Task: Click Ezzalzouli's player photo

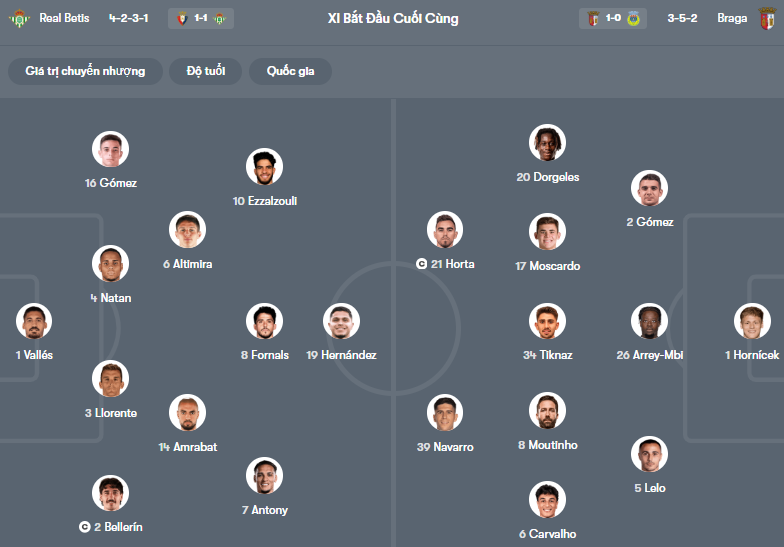Action: pyautogui.click(x=264, y=167)
